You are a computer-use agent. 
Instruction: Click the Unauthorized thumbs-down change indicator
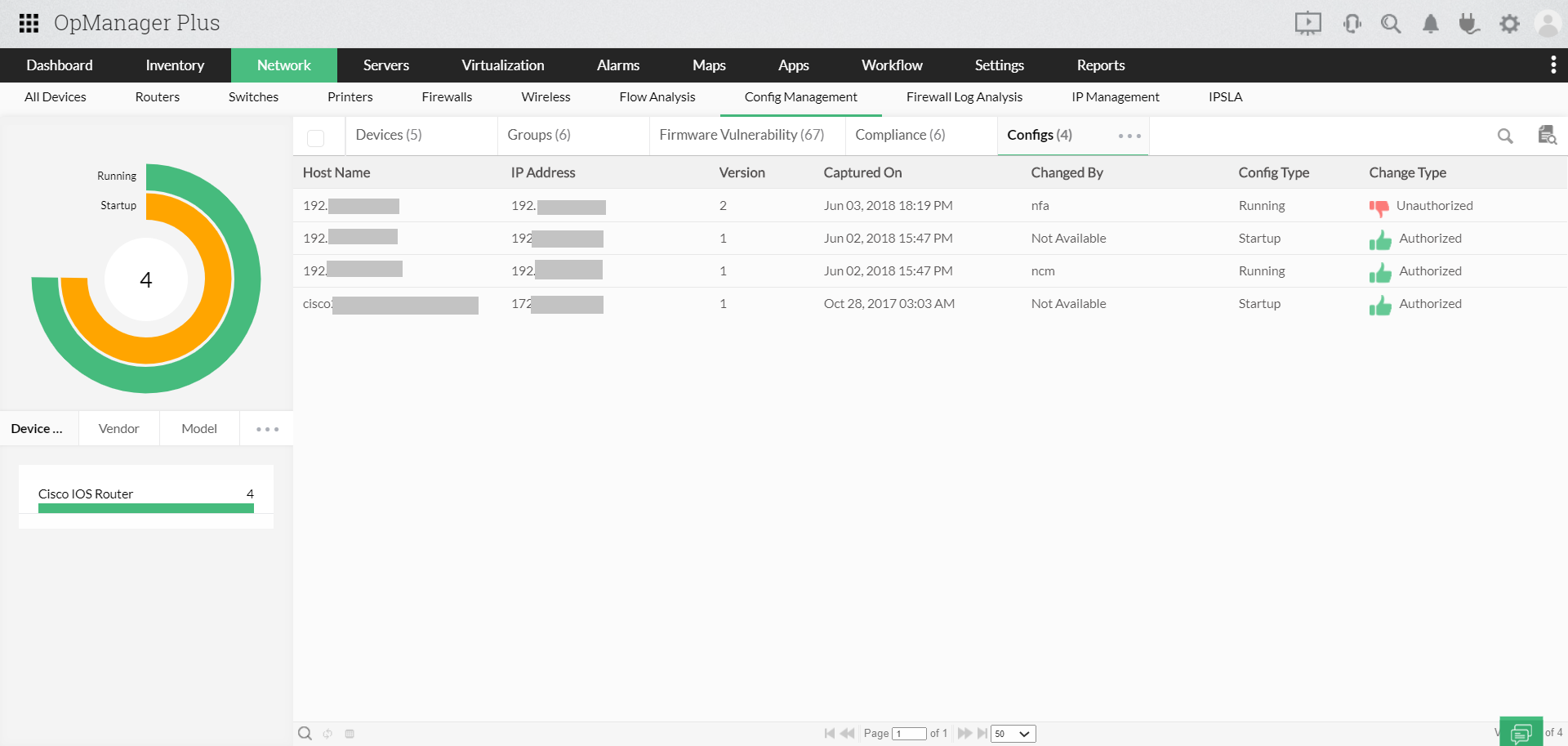tap(1379, 207)
